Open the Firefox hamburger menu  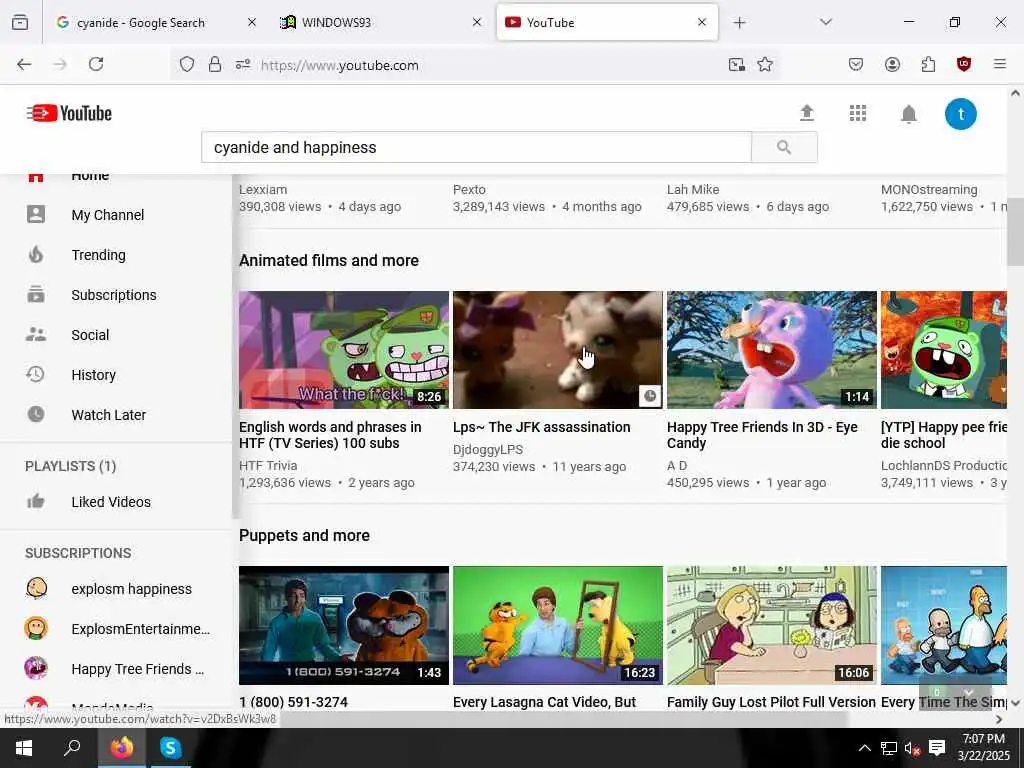pyautogui.click(x=999, y=64)
